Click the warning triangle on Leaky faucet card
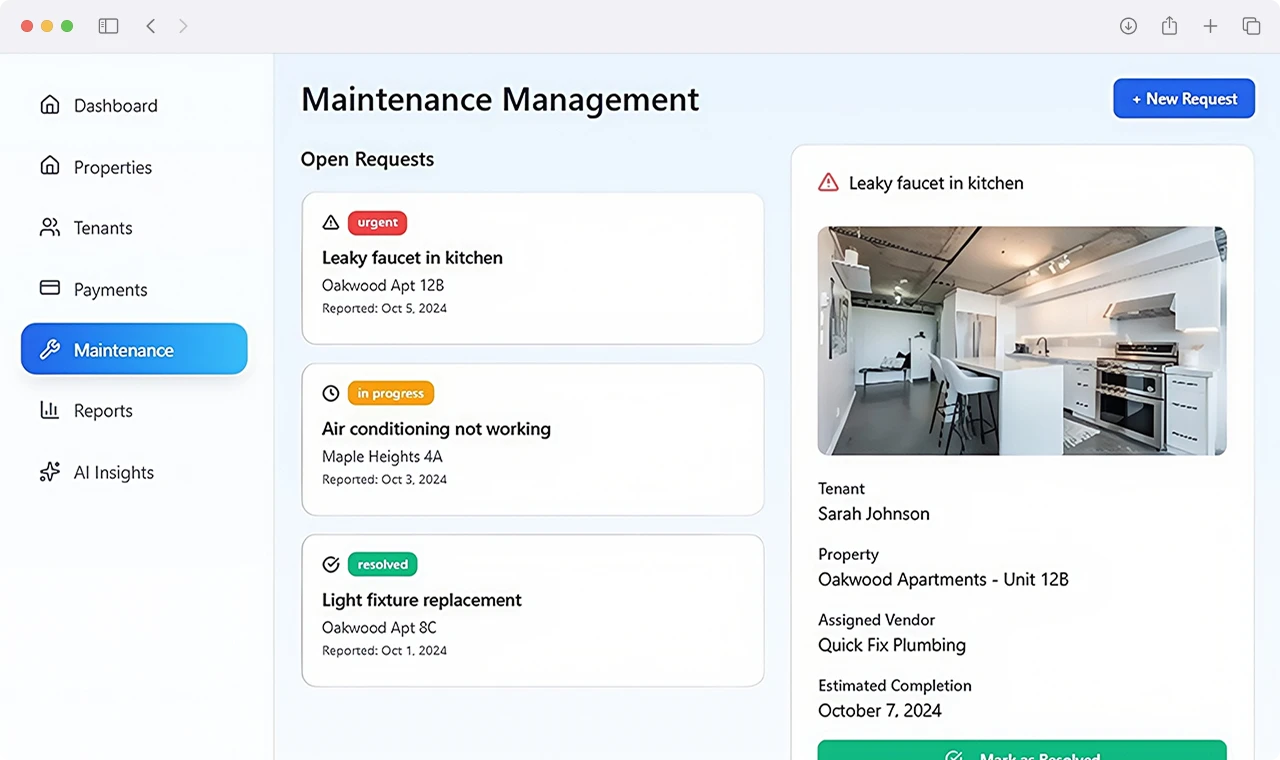 (x=331, y=222)
